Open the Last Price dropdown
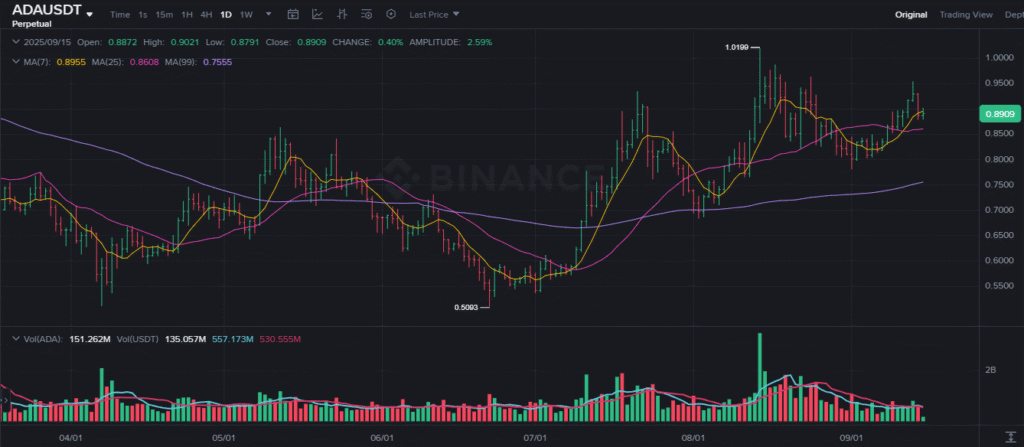Viewport: 1024px width, 447px height. pos(435,15)
